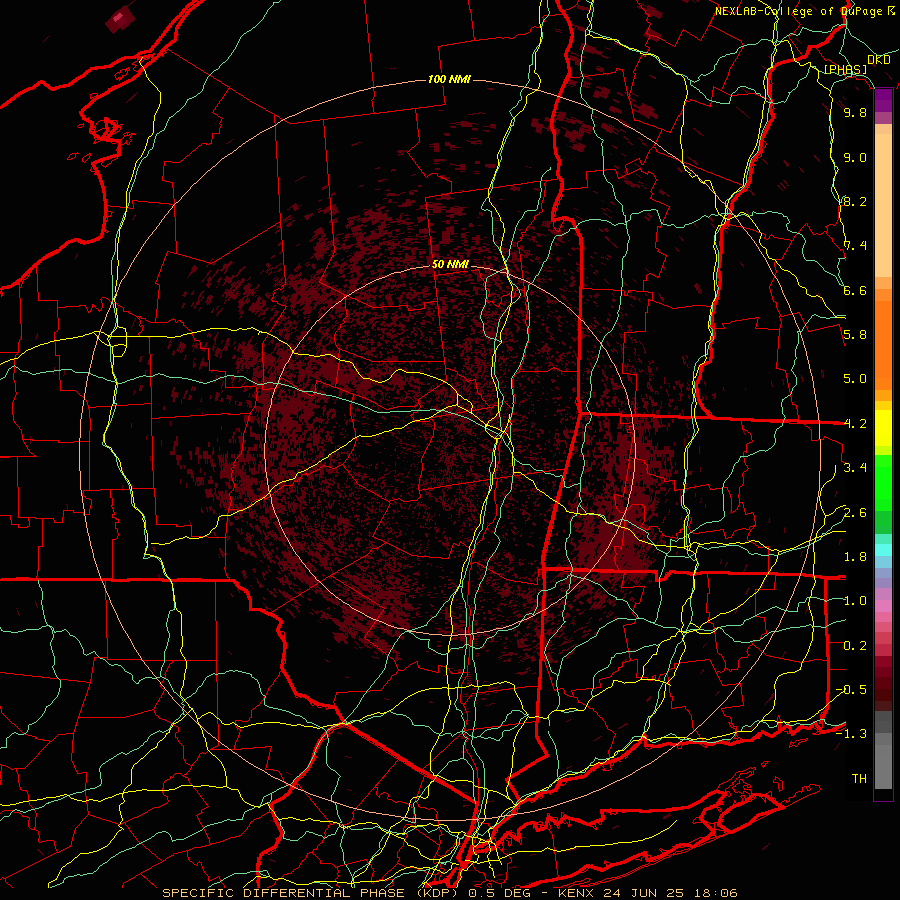Click the 2.6 scale value

tap(855, 513)
